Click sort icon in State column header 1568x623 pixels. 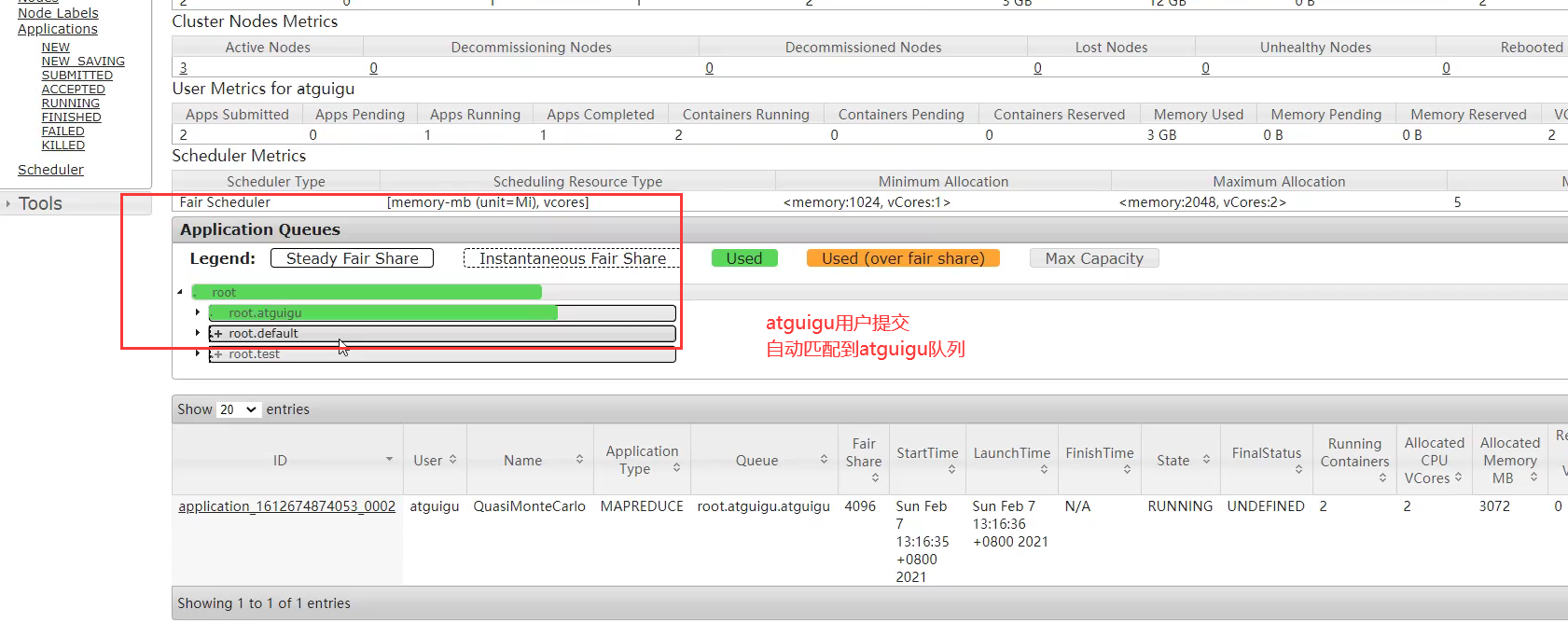pos(1206,460)
